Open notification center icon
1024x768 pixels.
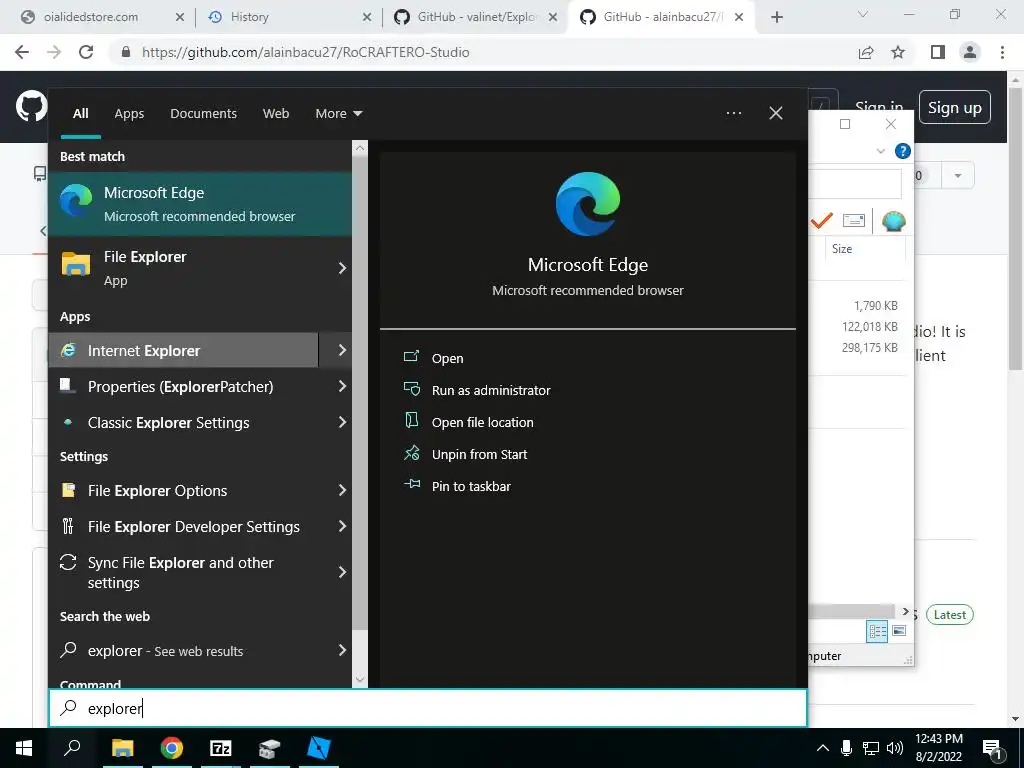click(x=992, y=749)
